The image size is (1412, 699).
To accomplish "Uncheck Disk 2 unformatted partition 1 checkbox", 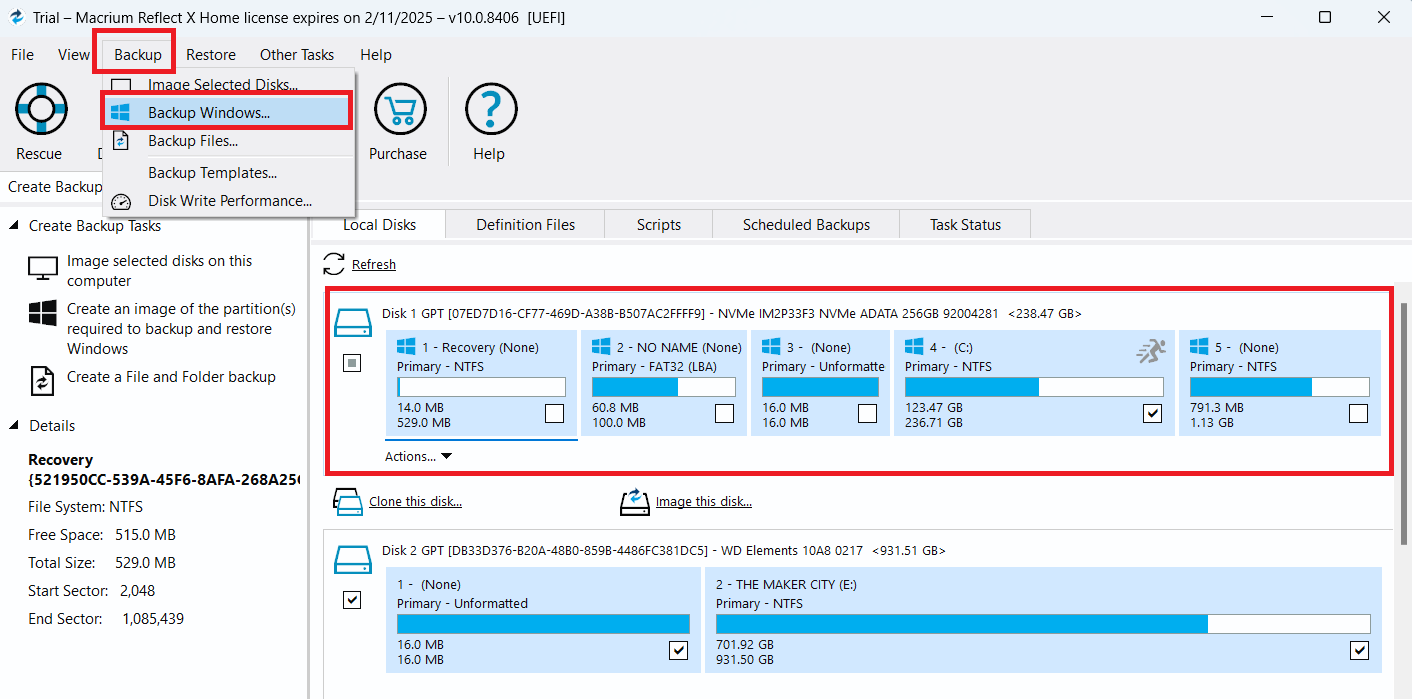I will pyautogui.click(x=678, y=650).
